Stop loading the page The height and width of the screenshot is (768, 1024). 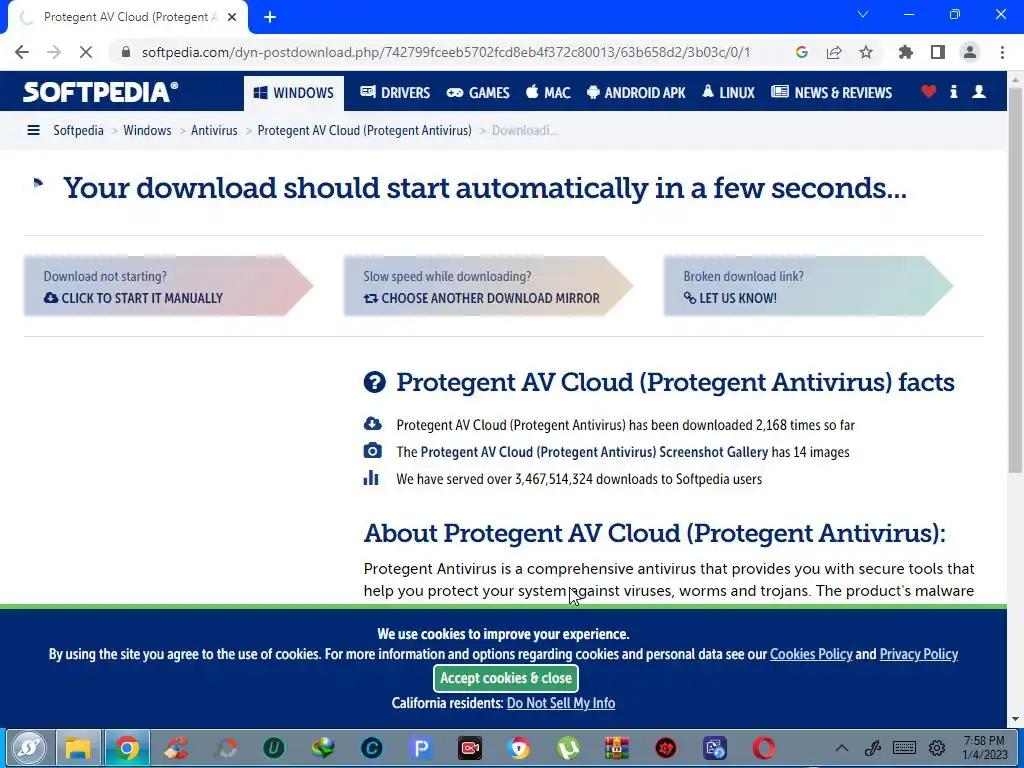coord(86,52)
